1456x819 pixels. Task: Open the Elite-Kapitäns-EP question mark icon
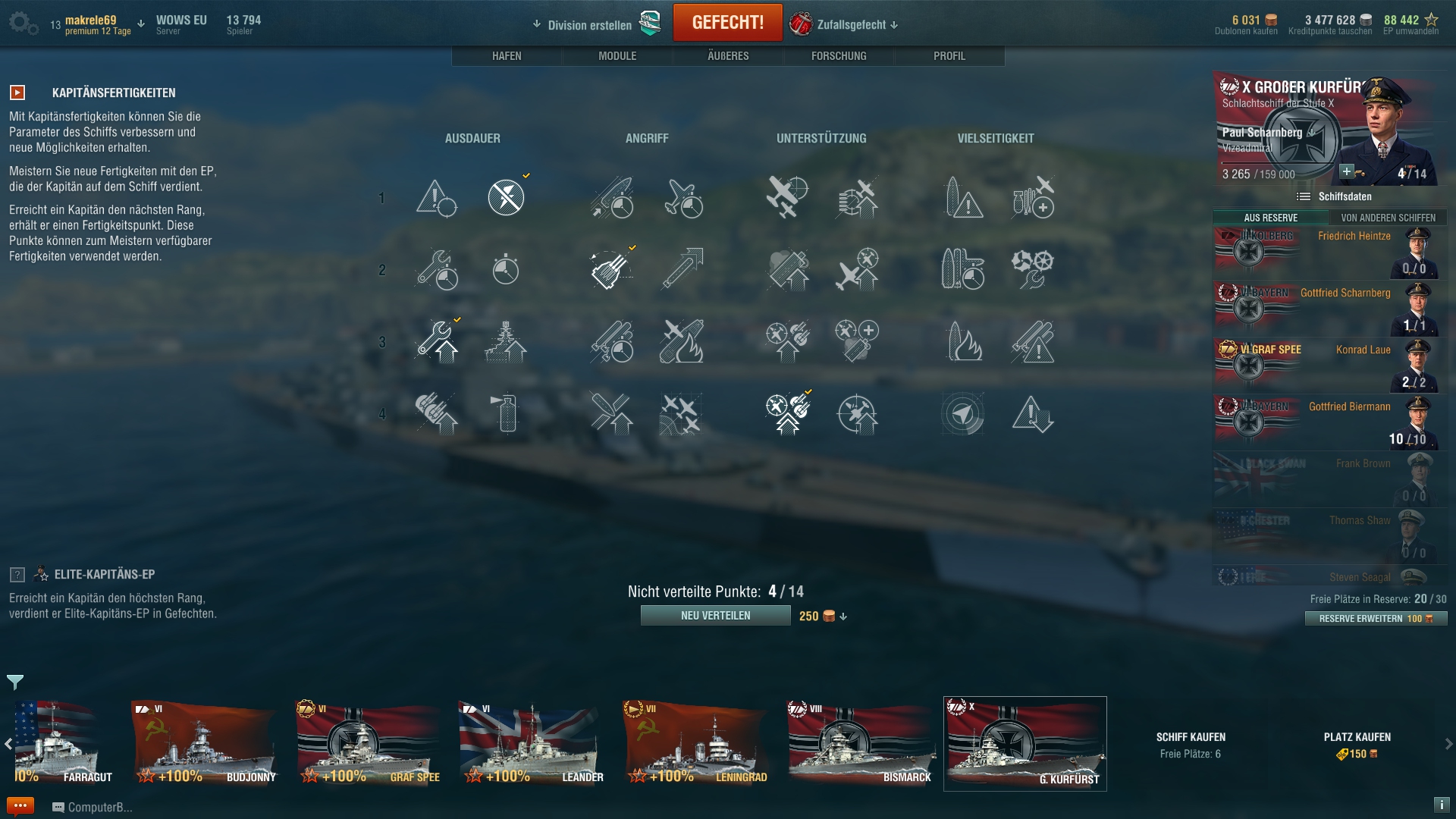(x=17, y=575)
